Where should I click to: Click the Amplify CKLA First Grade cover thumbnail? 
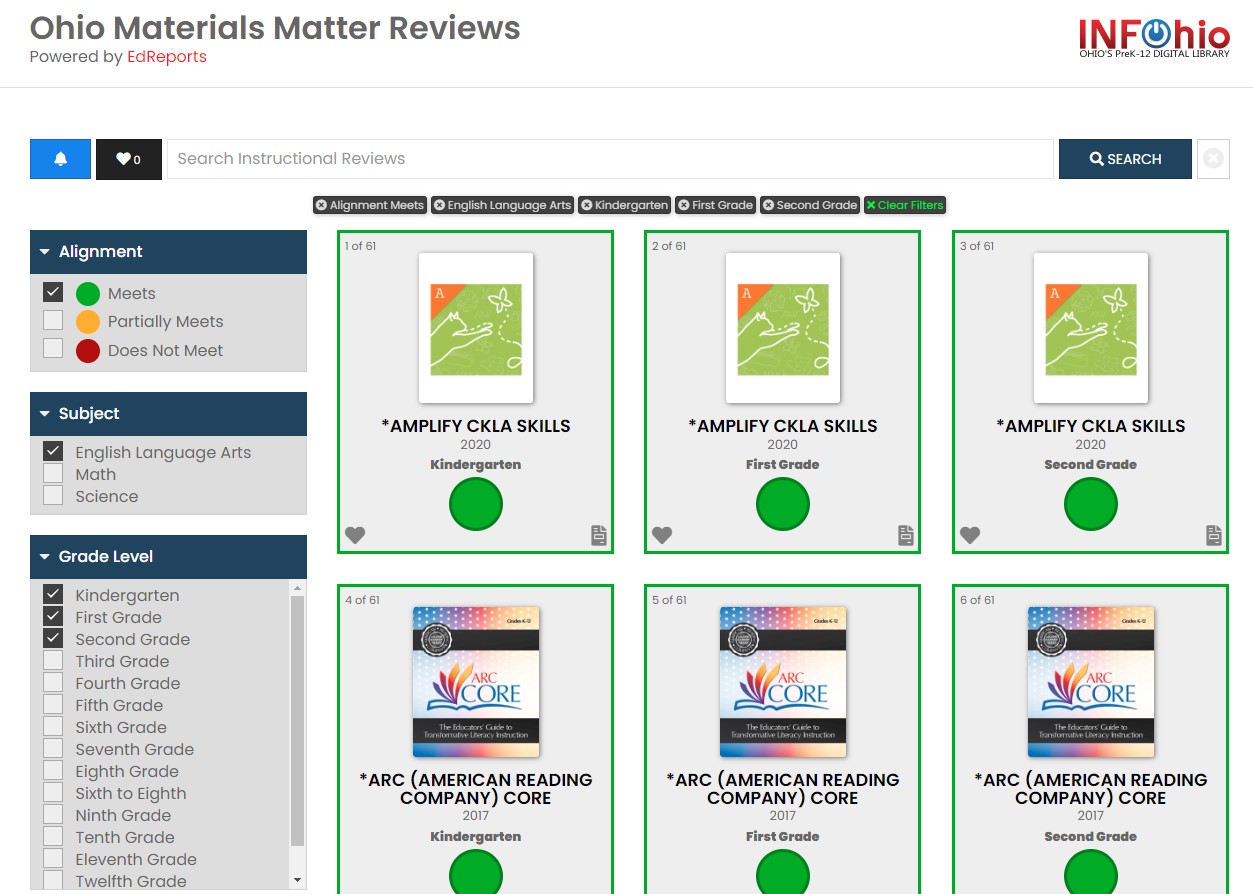tap(783, 328)
